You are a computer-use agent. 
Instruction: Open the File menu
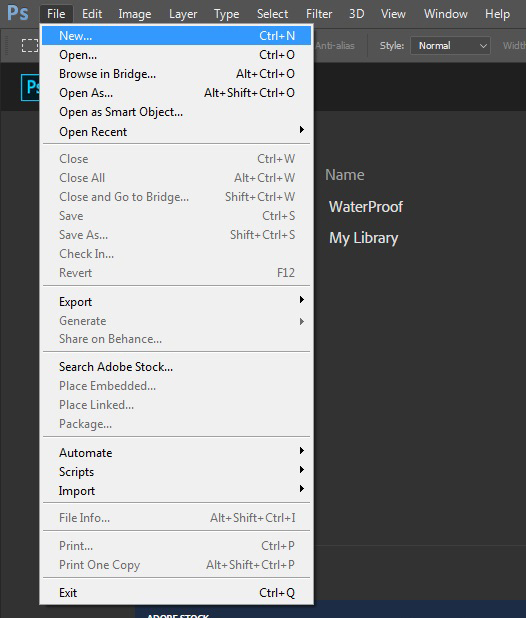(56, 14)
